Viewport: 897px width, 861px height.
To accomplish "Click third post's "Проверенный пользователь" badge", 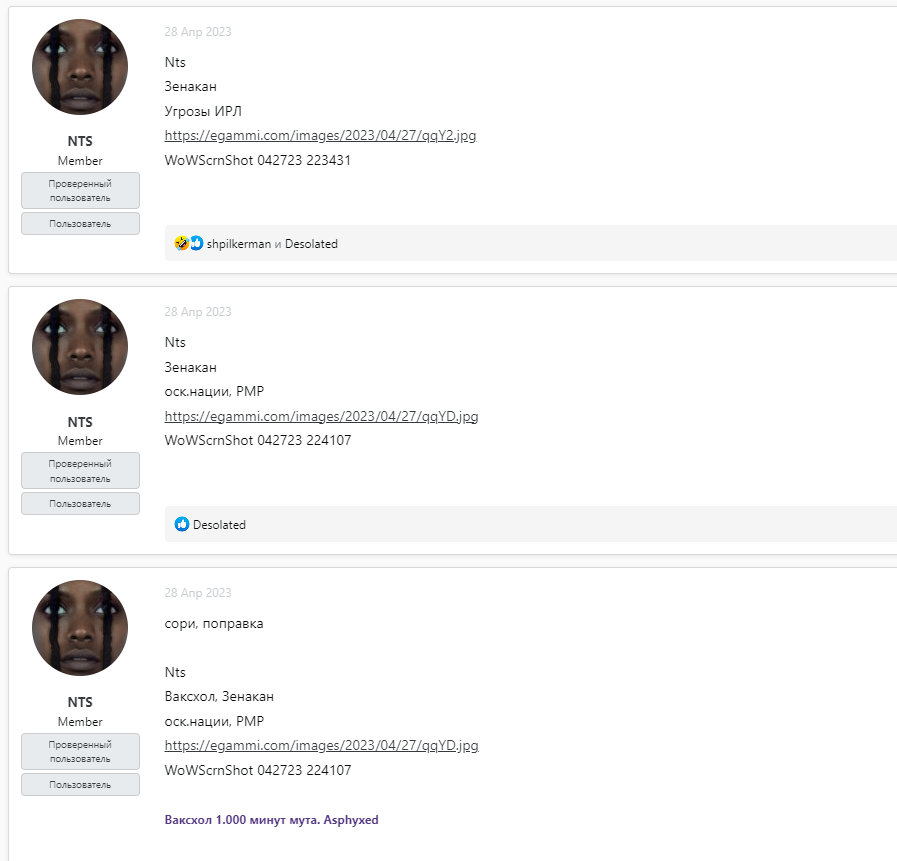I will pos(80,751).
